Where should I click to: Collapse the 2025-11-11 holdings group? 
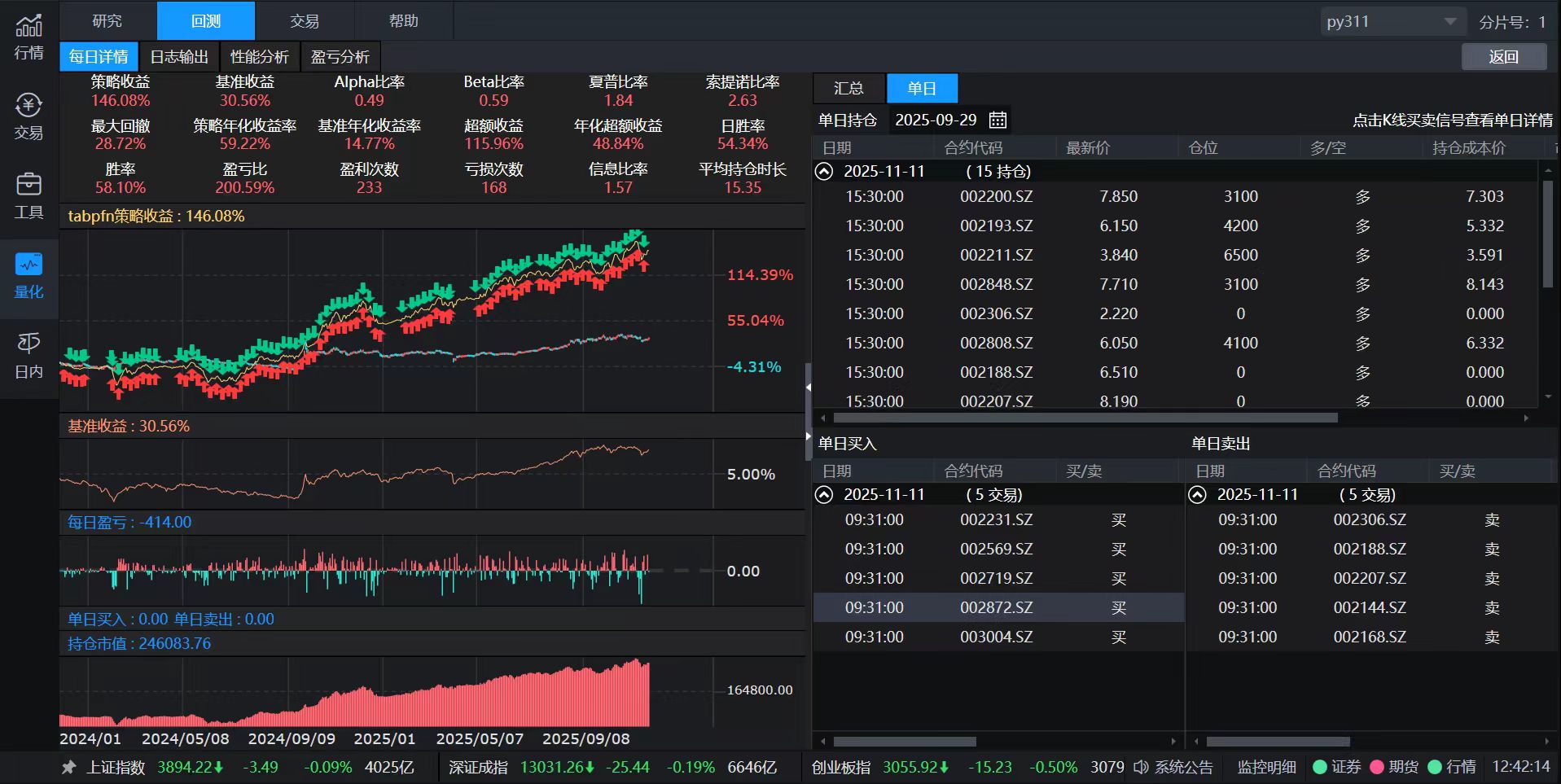823,172
